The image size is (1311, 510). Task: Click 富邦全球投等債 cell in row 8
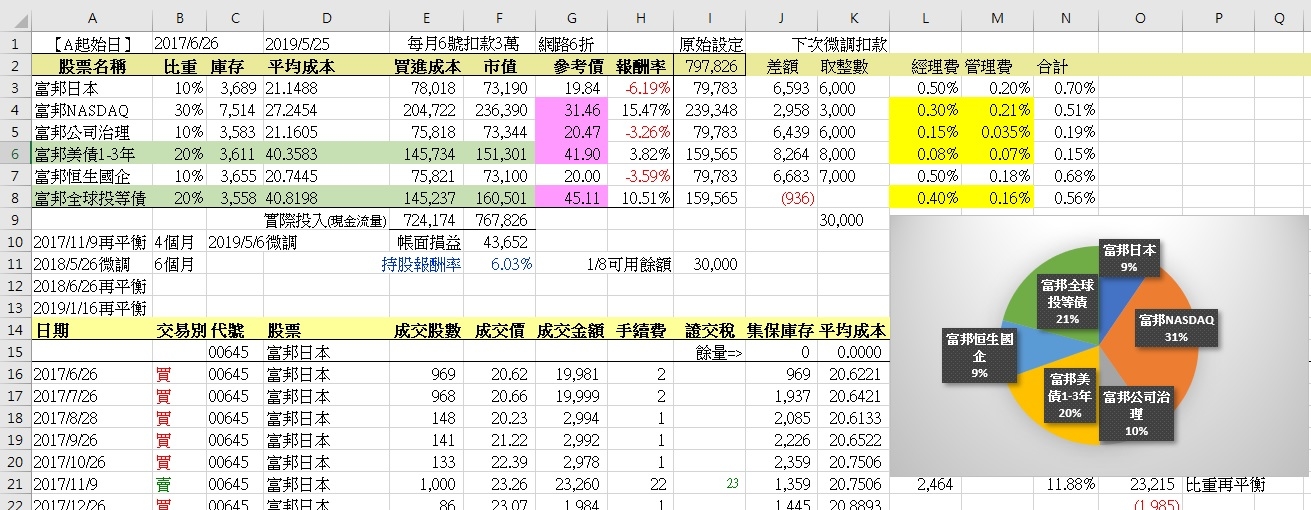point(92,198)
